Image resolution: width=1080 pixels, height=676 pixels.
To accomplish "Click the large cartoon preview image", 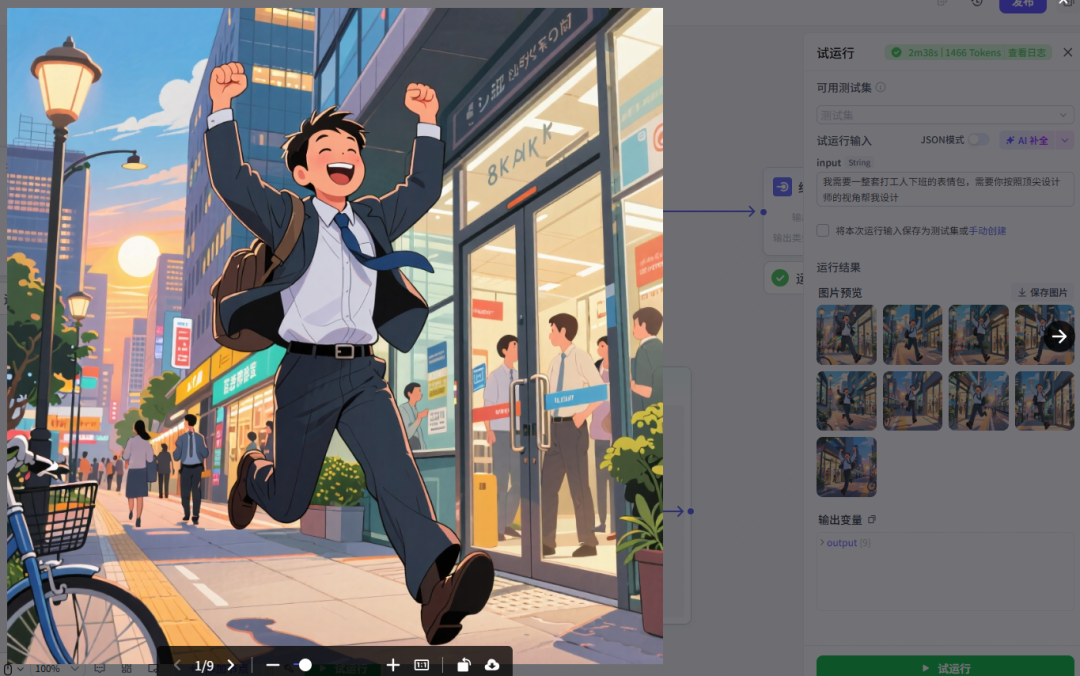I will click(x=335, y=336).
